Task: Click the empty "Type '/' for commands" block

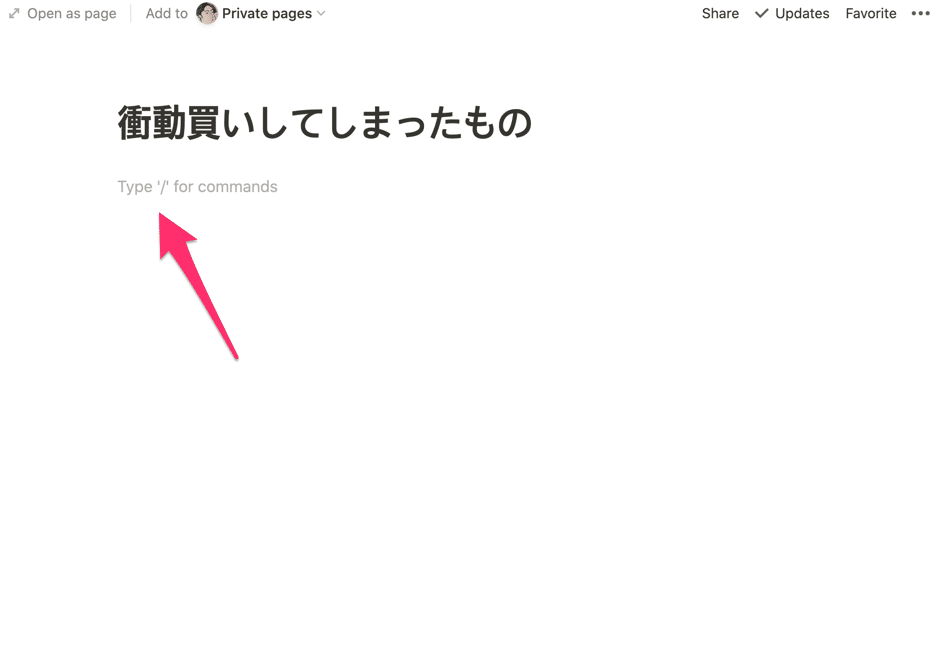Action: [197, 186]
